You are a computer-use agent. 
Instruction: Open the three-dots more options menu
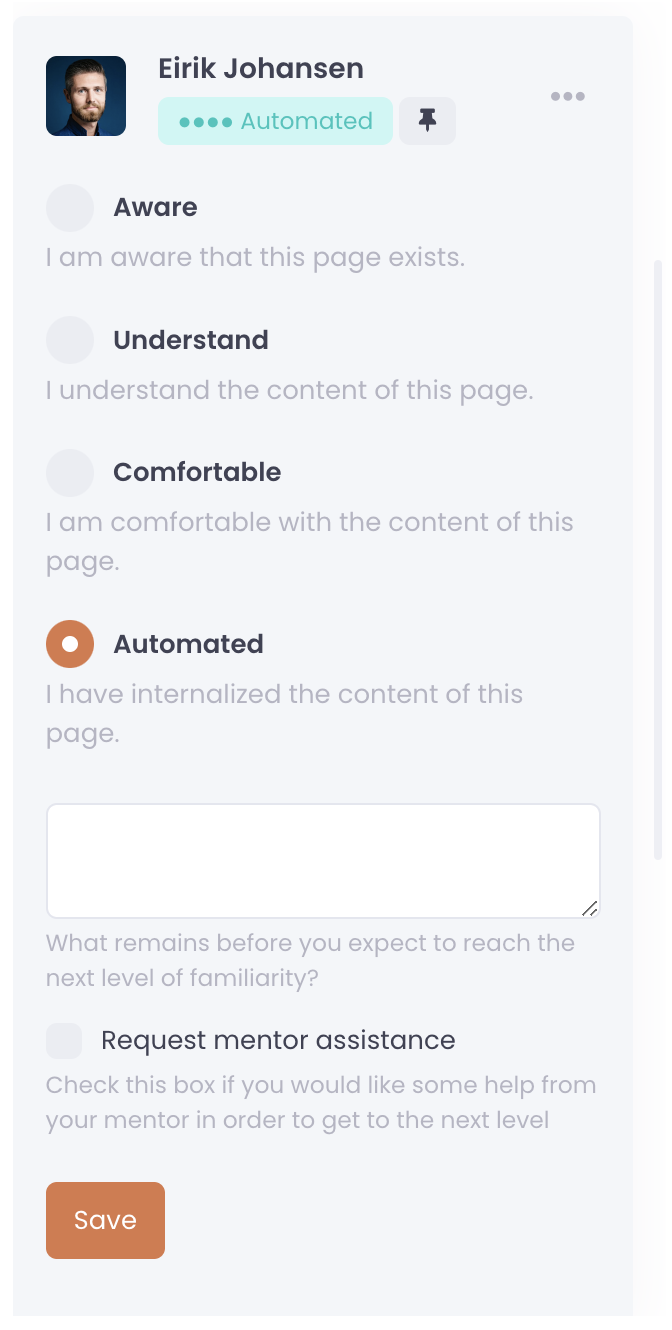567,97
